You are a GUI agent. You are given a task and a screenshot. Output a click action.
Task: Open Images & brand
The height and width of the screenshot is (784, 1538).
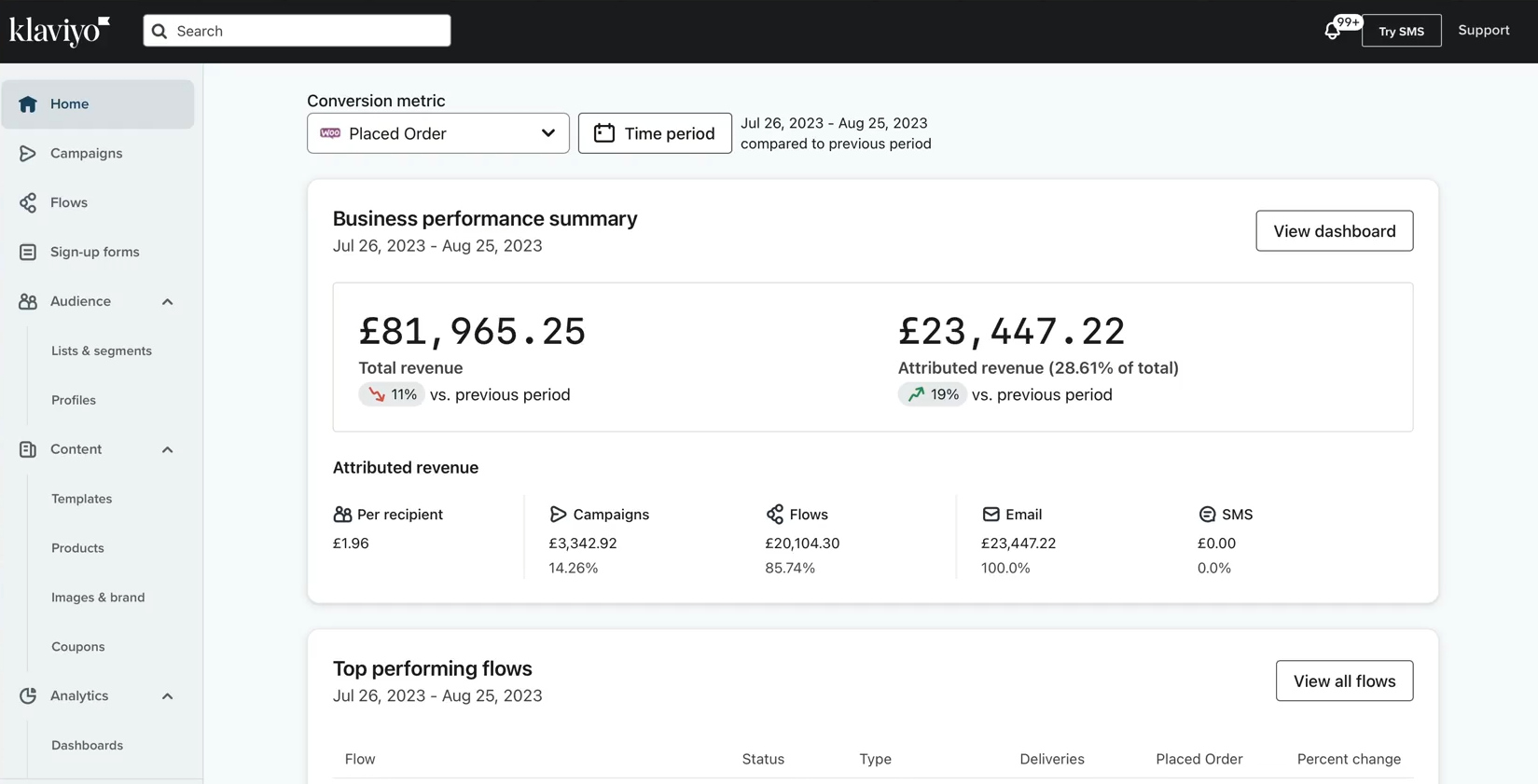point(98,598)
